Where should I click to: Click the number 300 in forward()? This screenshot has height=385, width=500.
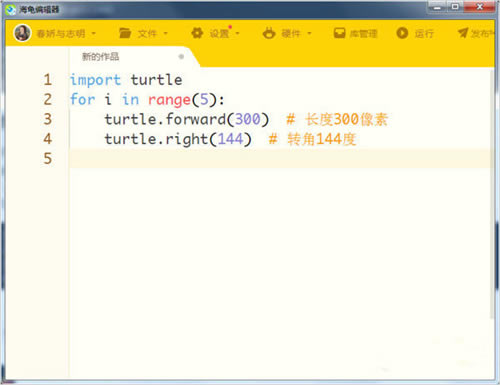(x=248, y=119)
